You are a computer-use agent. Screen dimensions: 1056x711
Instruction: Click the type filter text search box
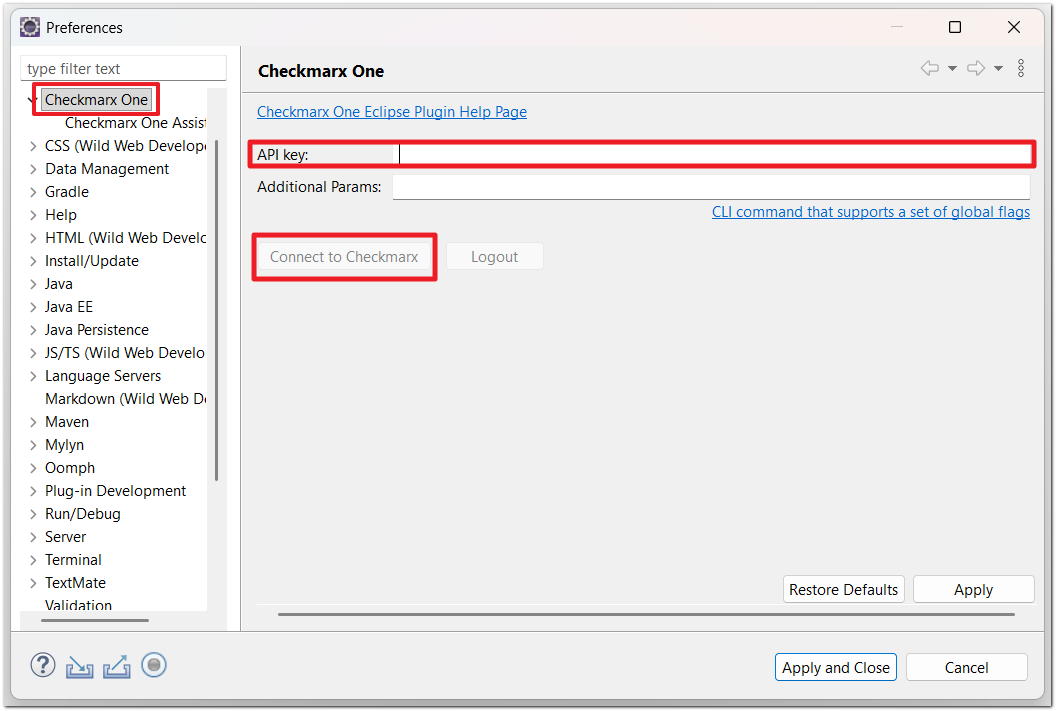click(x=123, y=69)
